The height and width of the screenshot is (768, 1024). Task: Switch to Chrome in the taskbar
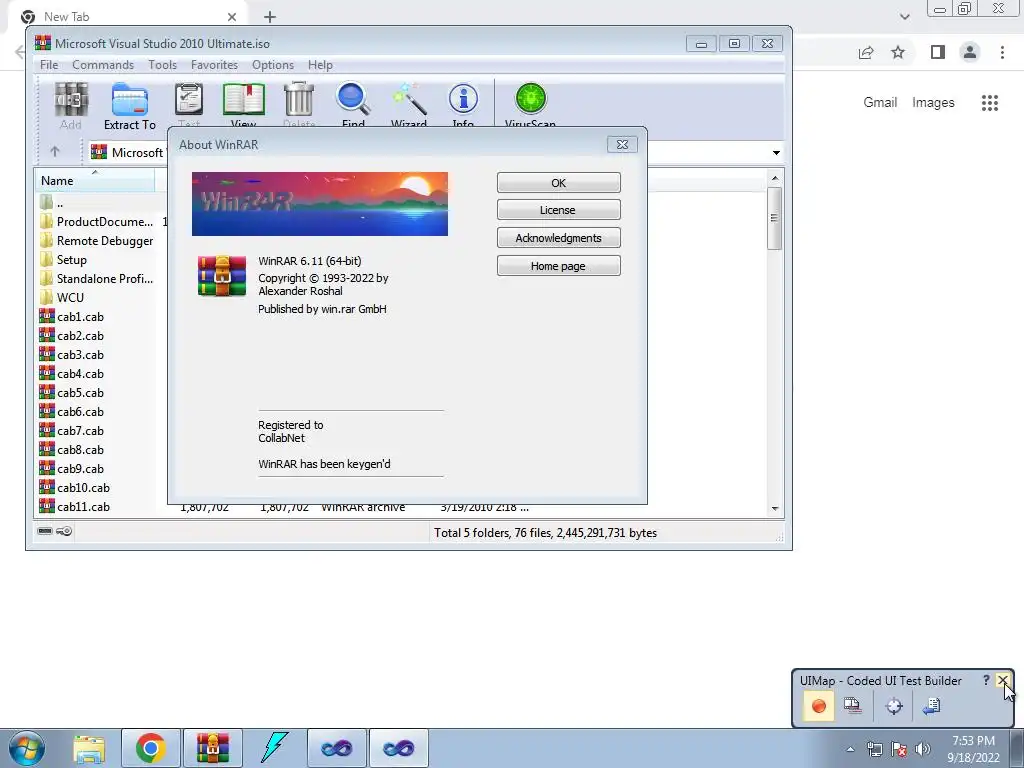(x=150, y=748)
